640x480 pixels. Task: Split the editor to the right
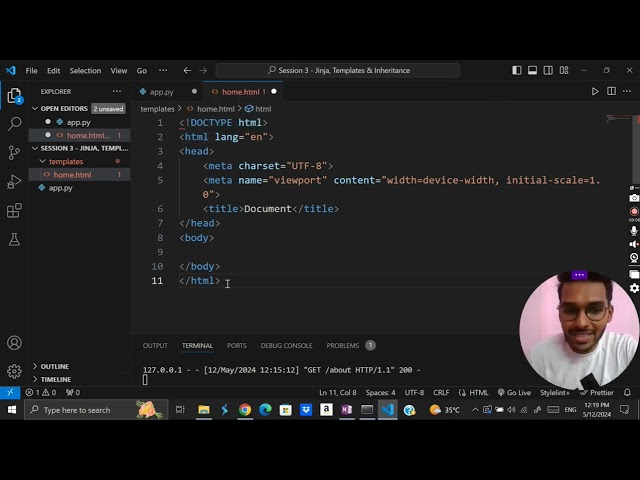[x=611, y=92]
